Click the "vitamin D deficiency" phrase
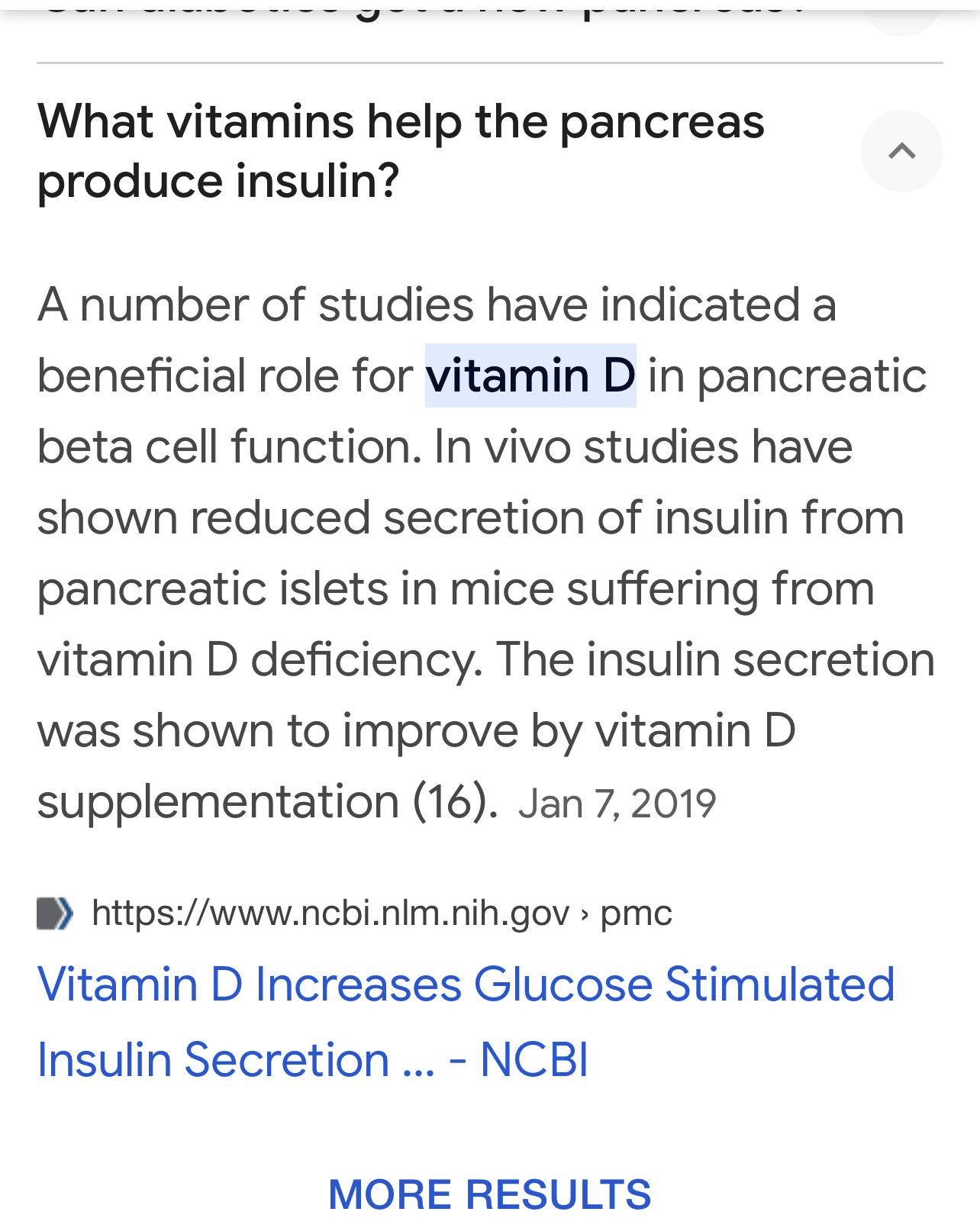980x1231 pixels. [x=260, y=660]
